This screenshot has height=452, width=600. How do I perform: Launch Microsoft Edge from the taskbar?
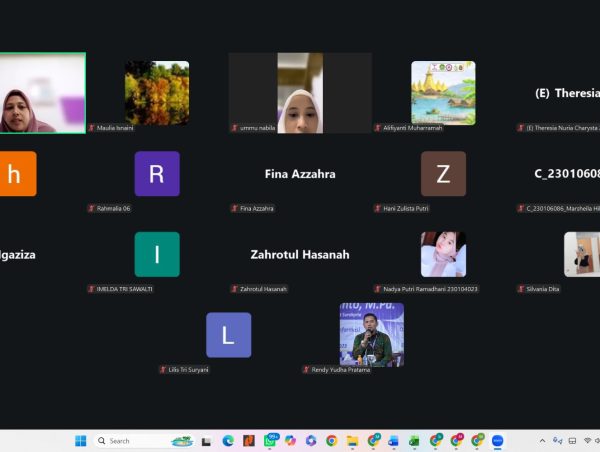pos(228,441)
